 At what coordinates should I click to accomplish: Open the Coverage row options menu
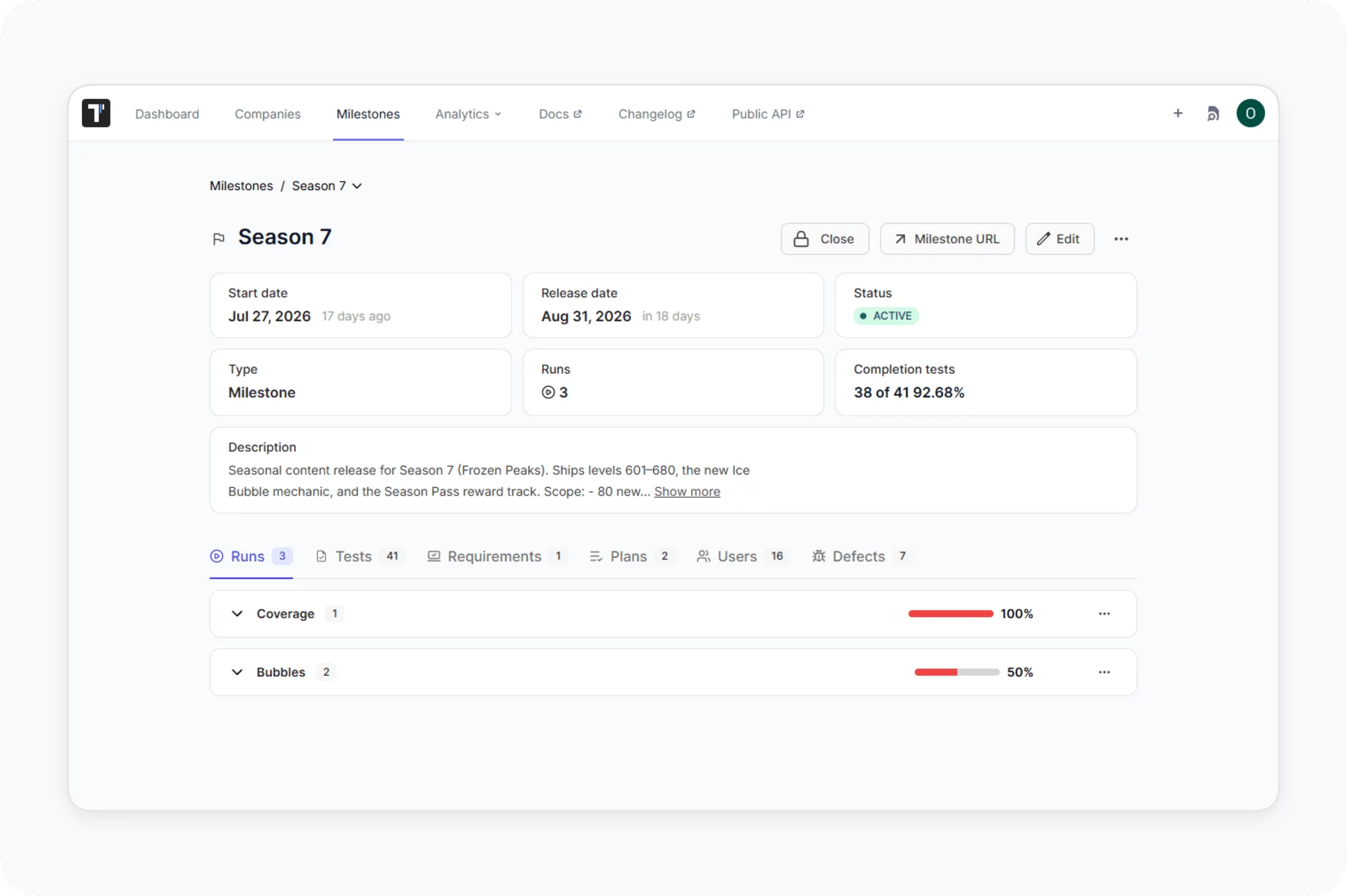tap(1104, 614)
